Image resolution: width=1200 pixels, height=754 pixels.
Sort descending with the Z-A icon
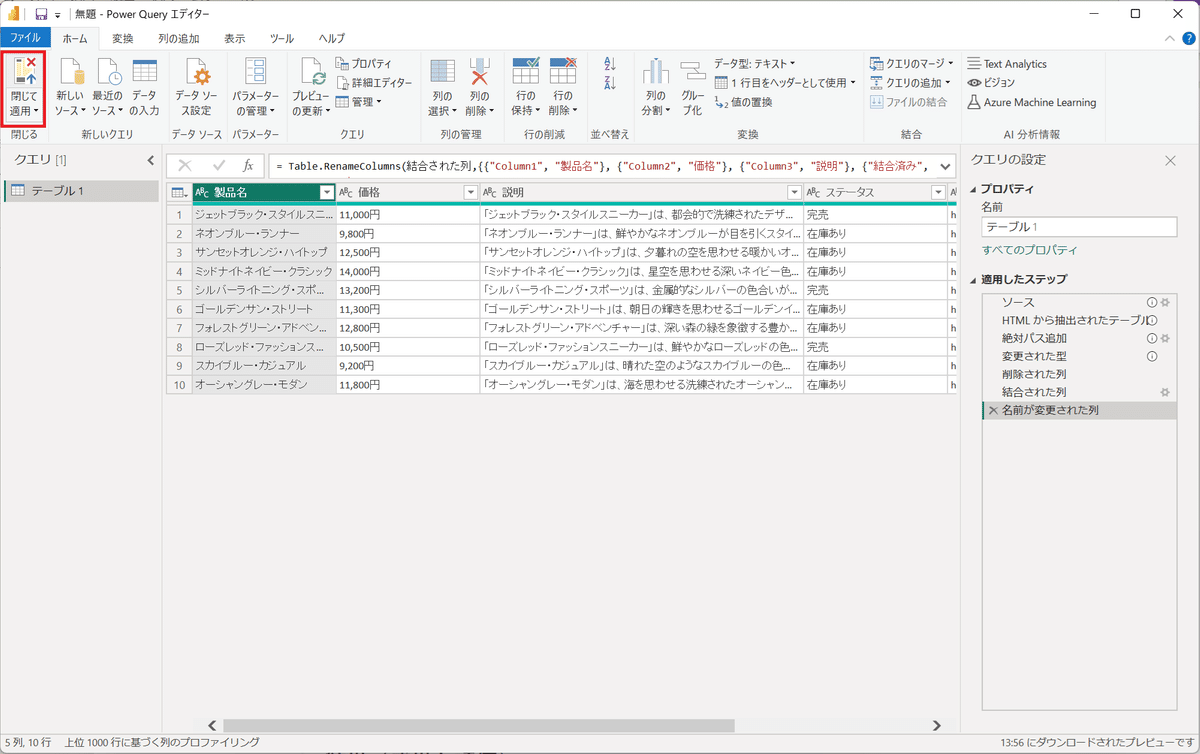pos(611,83)
